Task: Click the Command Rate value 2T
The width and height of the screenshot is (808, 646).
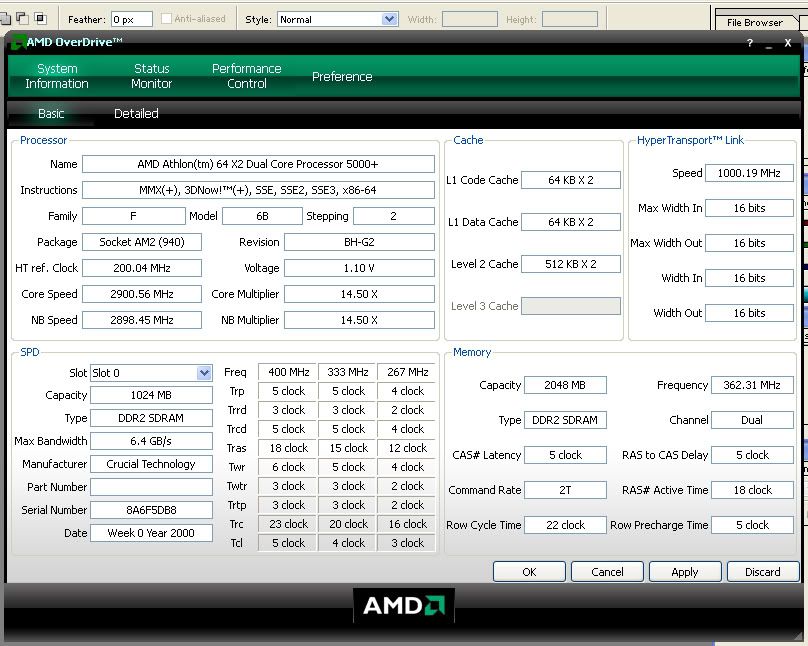Action: 565,490
